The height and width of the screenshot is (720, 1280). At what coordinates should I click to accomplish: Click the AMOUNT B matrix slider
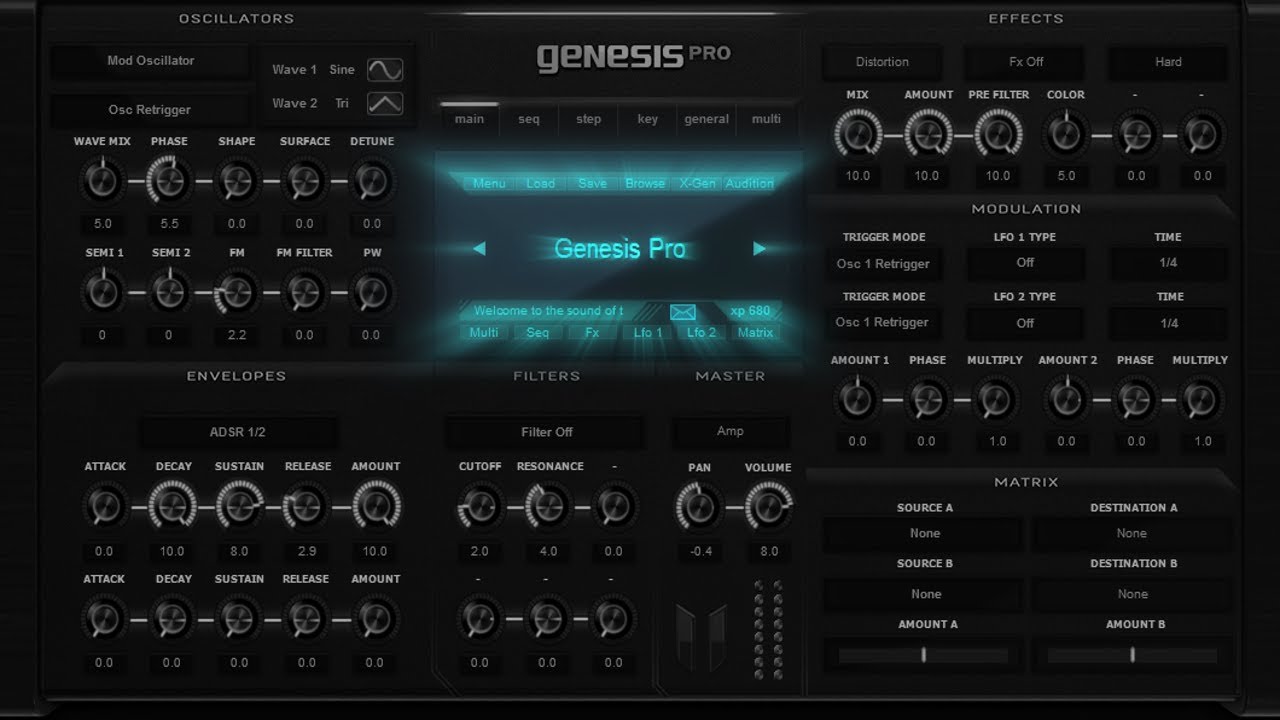coord(1132,655)
